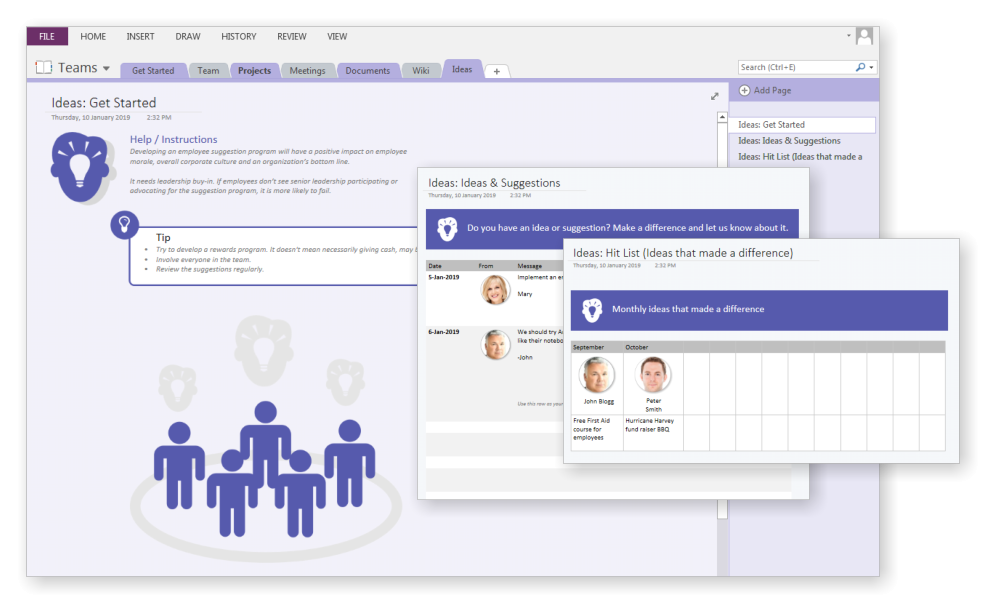The height and width of the screenshot is (613, 996).
Task: Click the large lightbulb head icon
Action: pos(79,167)
